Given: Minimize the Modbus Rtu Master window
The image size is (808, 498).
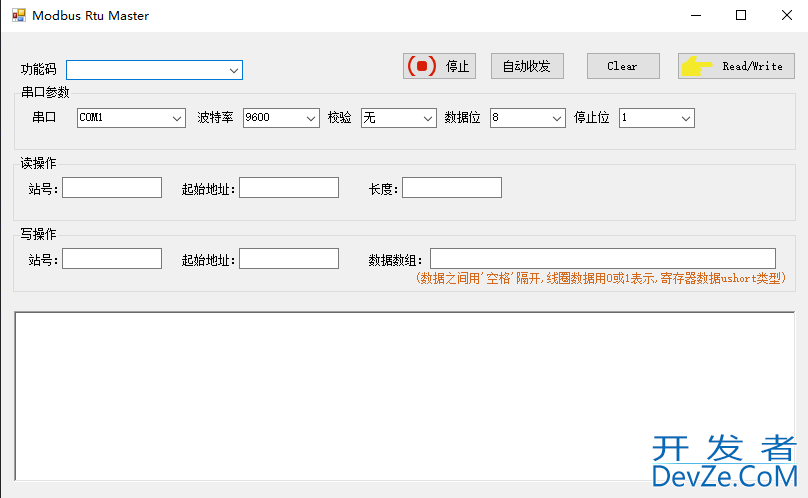Looking at the screenshot, I should (x=696, y=15).
